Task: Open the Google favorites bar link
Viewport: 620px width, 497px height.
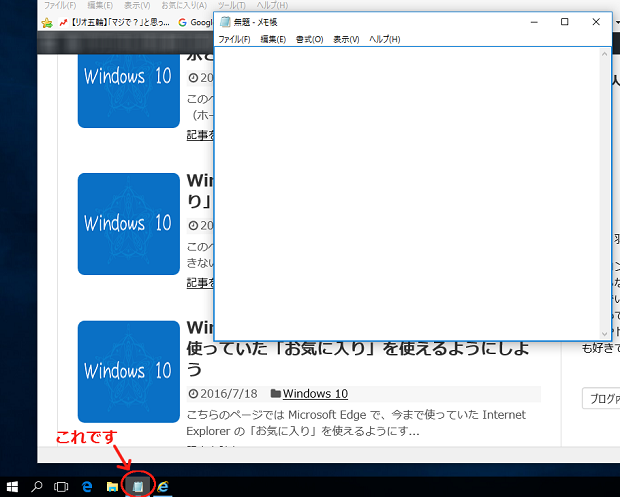Action: click(x=195, y=23)
